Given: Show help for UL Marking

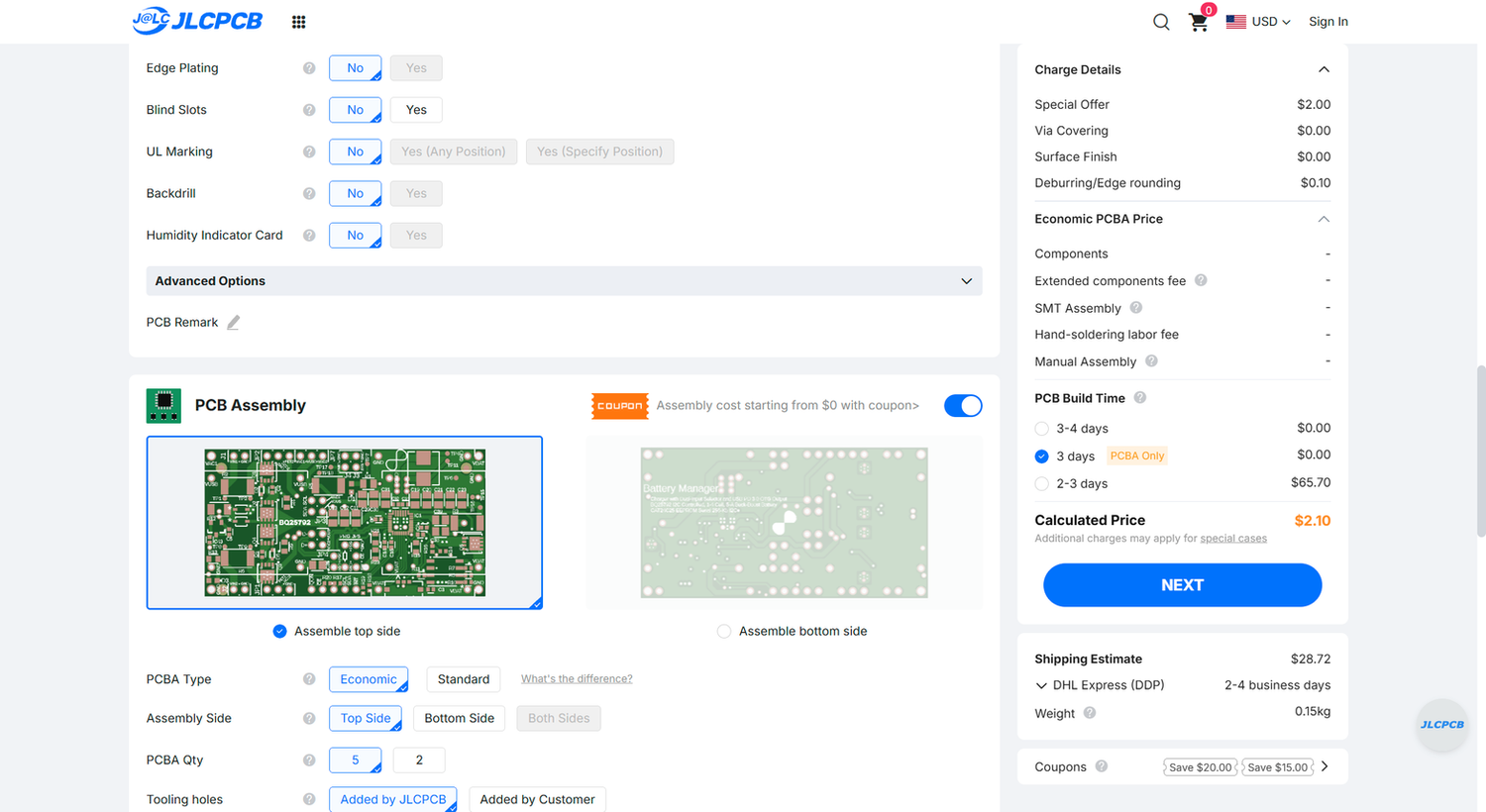Looking at the screenshot, I should pos(309,152).
